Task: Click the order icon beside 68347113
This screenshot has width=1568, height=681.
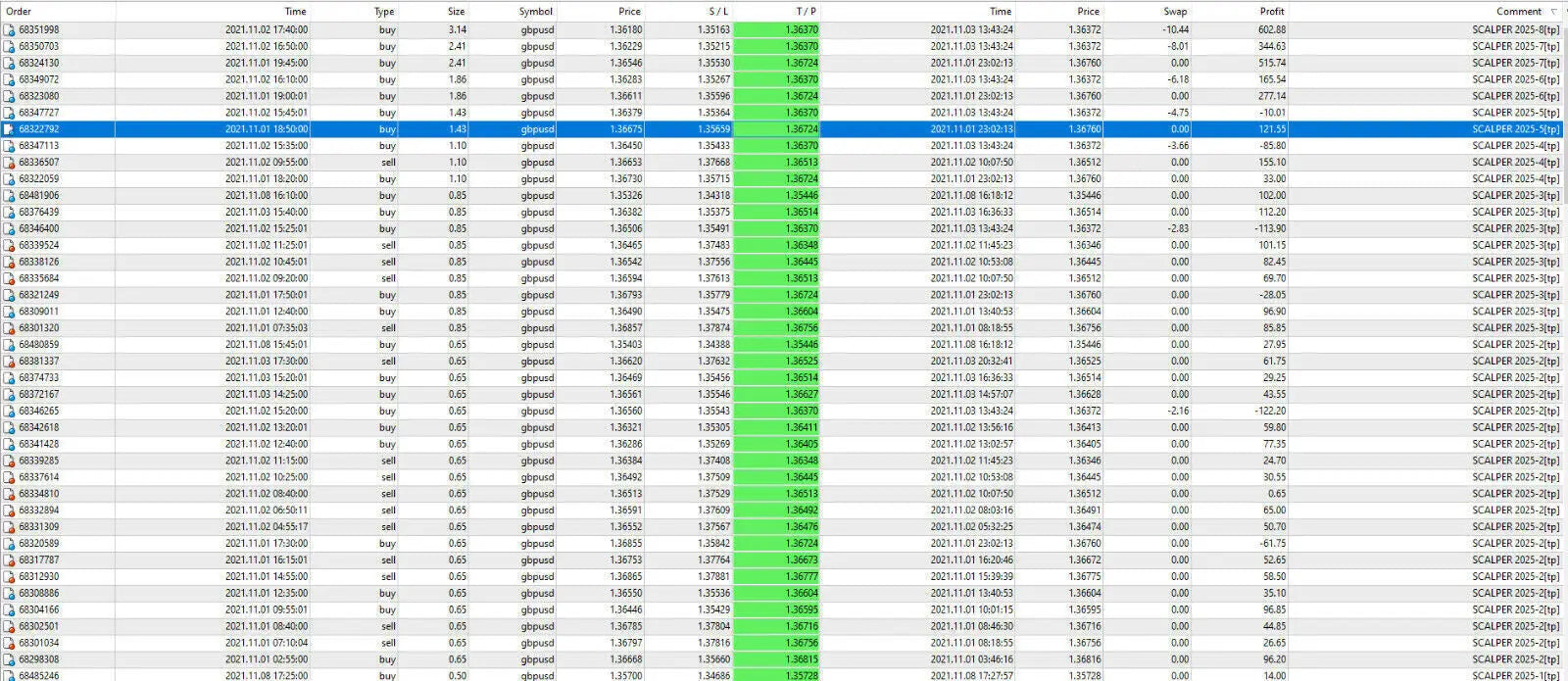Action: [9, 146]
